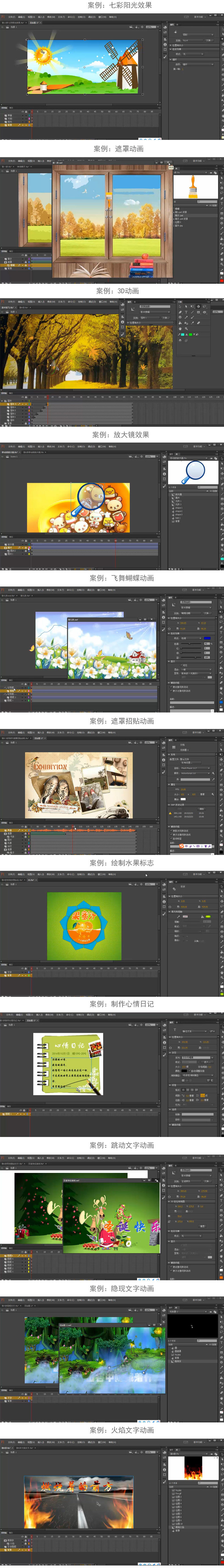This screenshot has height=1568, width=224.
Task: Open 插入 menu in 飞舞蝴蝶动画 screenshot
Action: (40, 590)
